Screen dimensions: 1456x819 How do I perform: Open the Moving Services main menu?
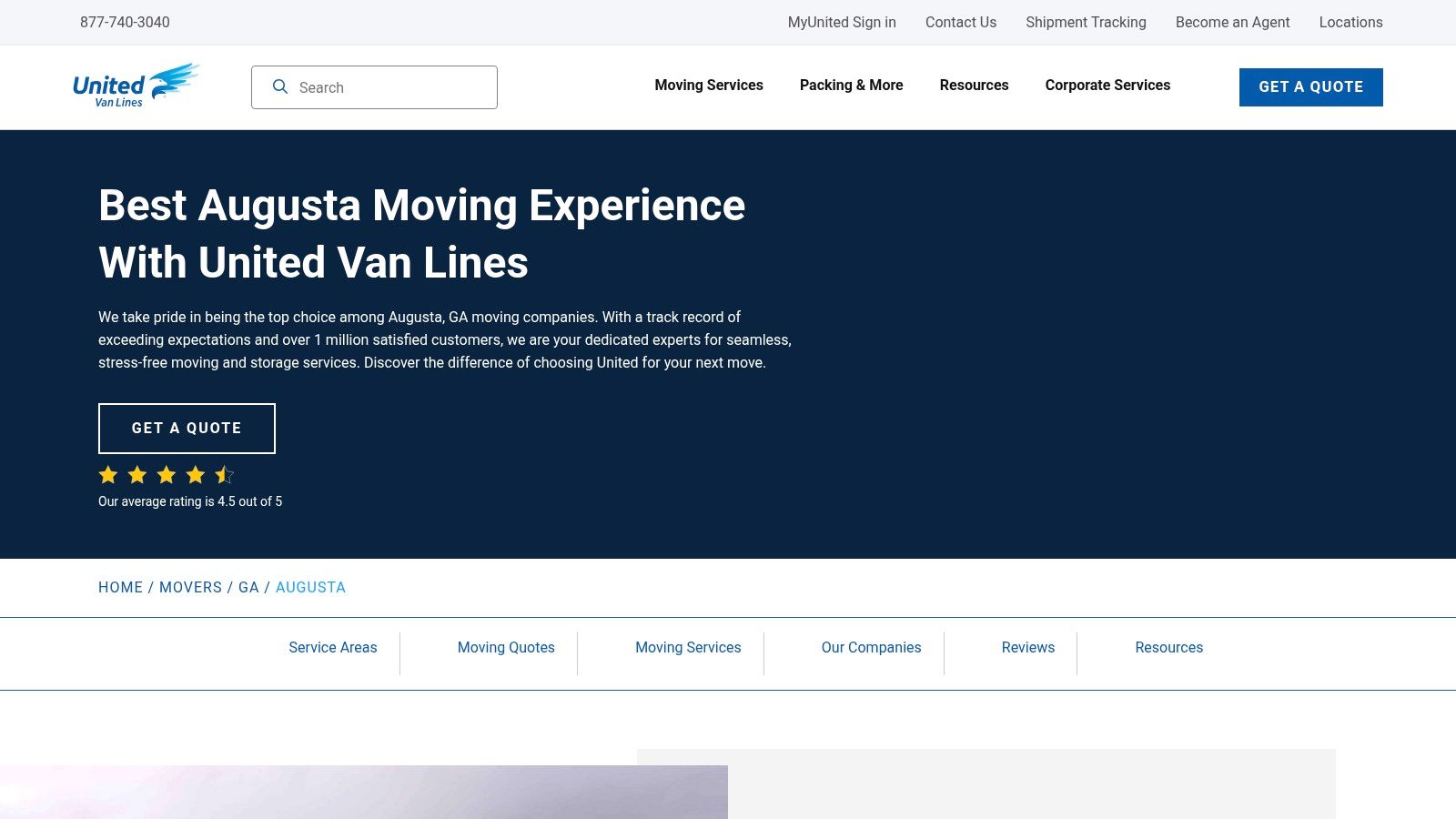coord(709,85)
